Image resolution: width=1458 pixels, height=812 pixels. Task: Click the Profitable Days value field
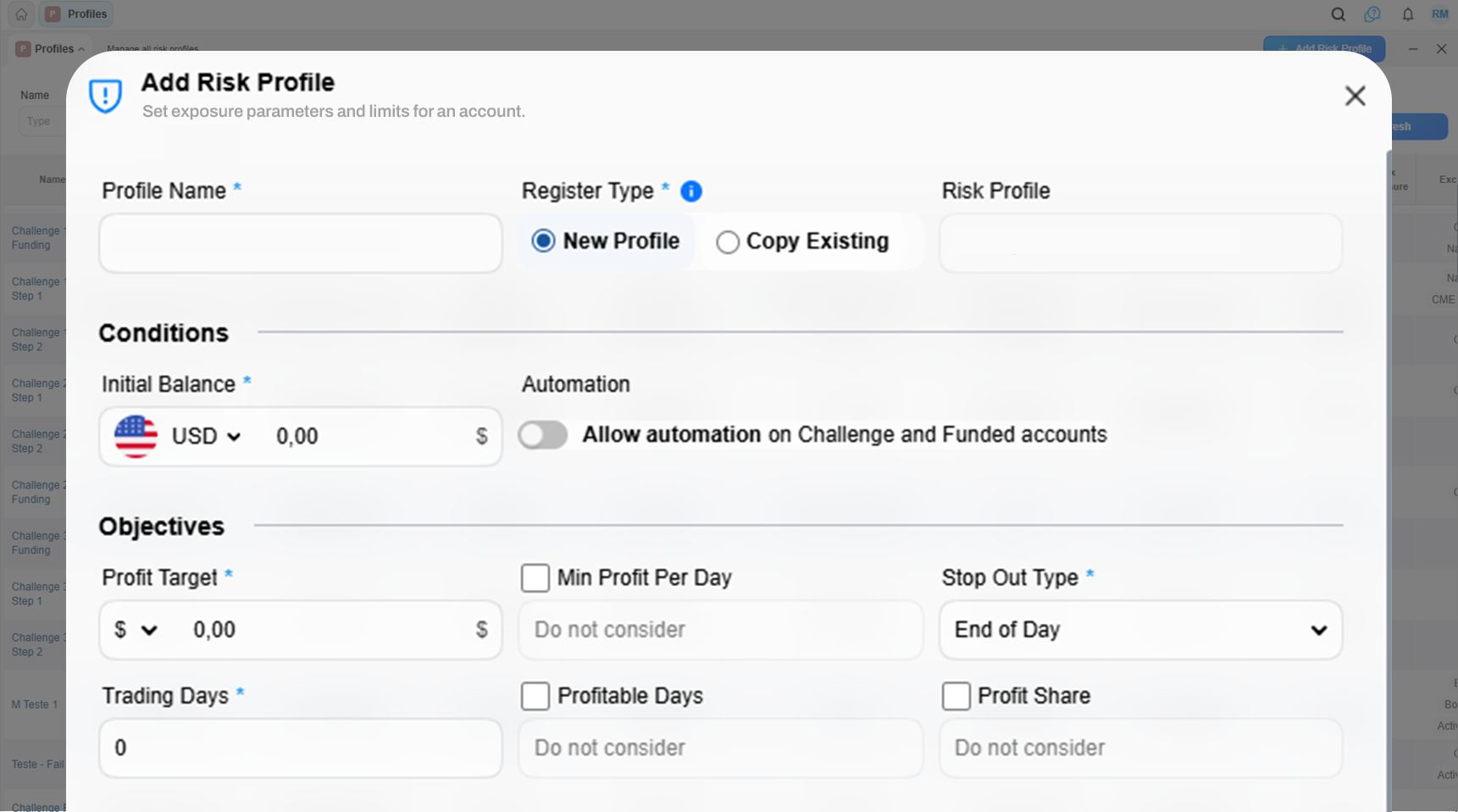click(x=720, y=748)
